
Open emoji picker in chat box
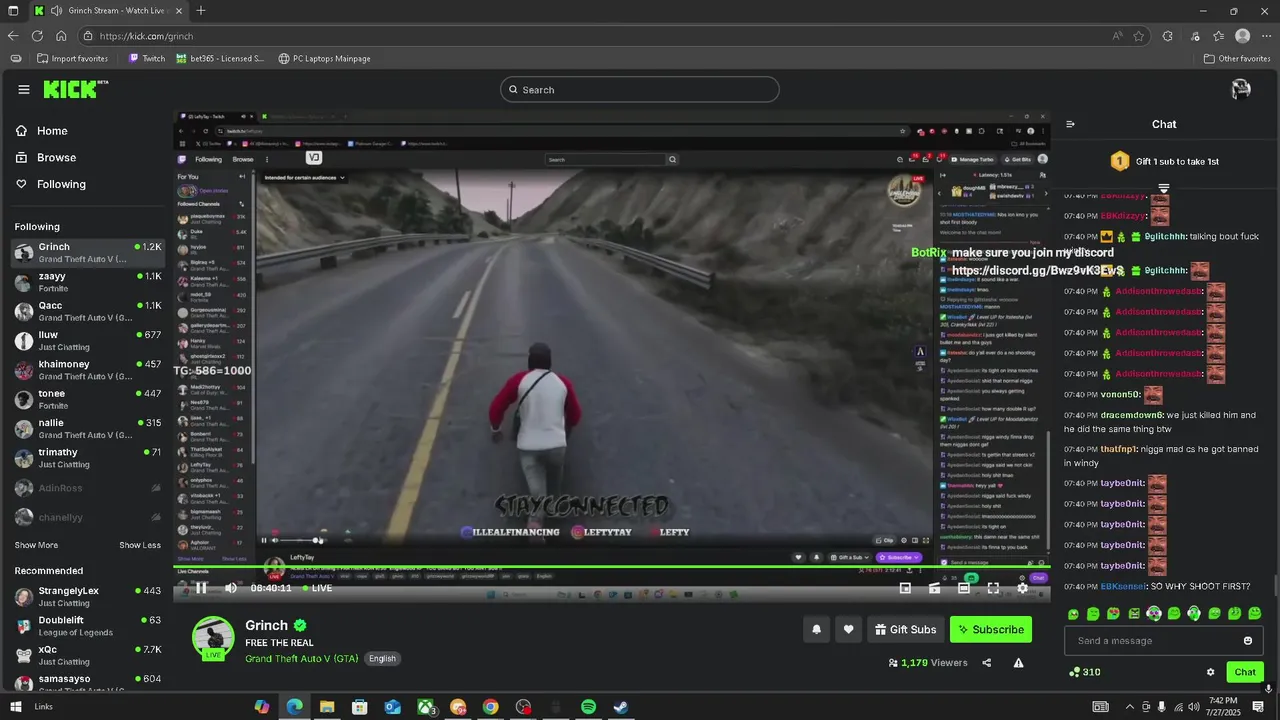(1247, 641)
